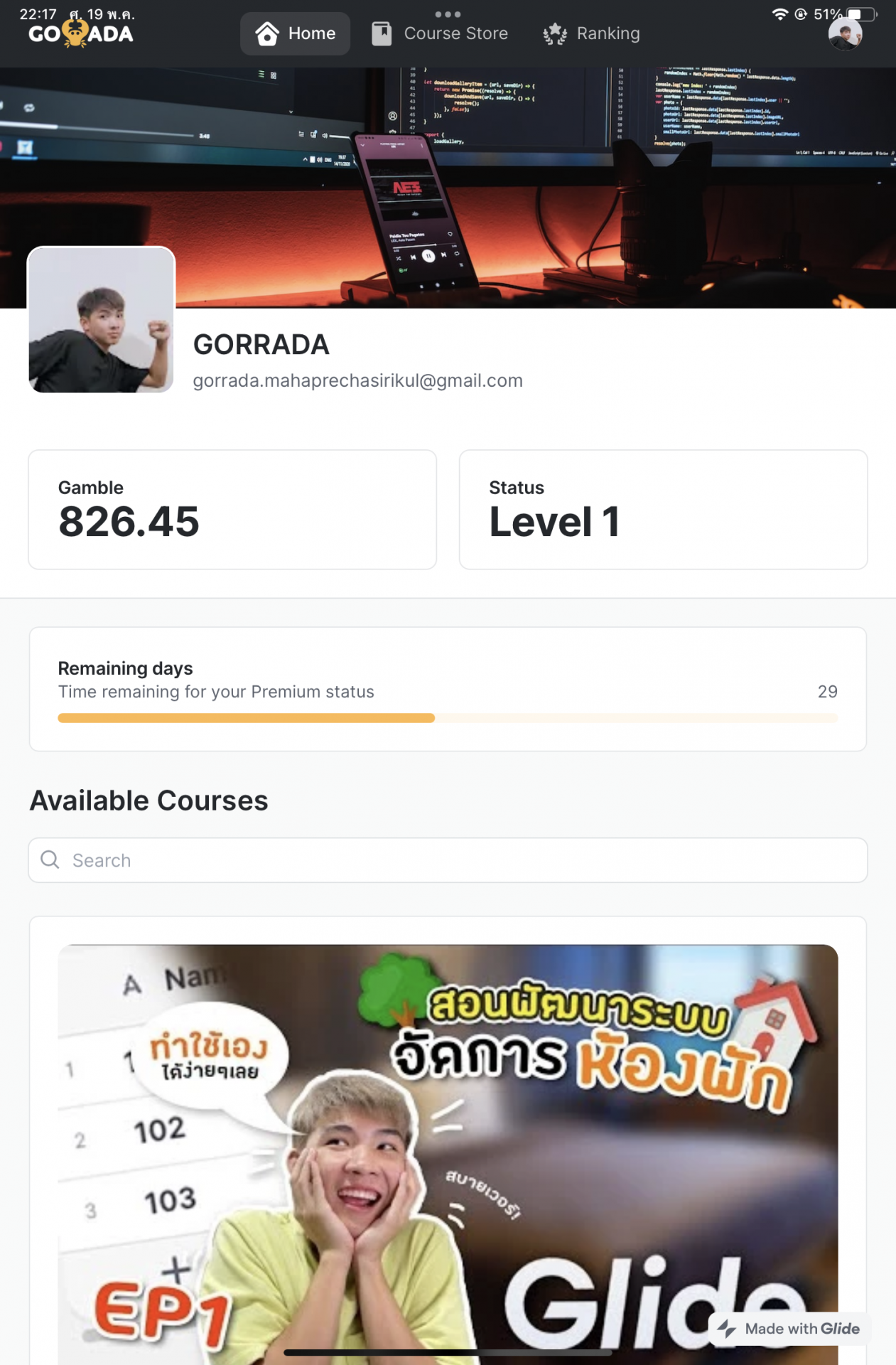Focus the Available Courses search field
896x1365 pixels.
click(x=448, y=860)
